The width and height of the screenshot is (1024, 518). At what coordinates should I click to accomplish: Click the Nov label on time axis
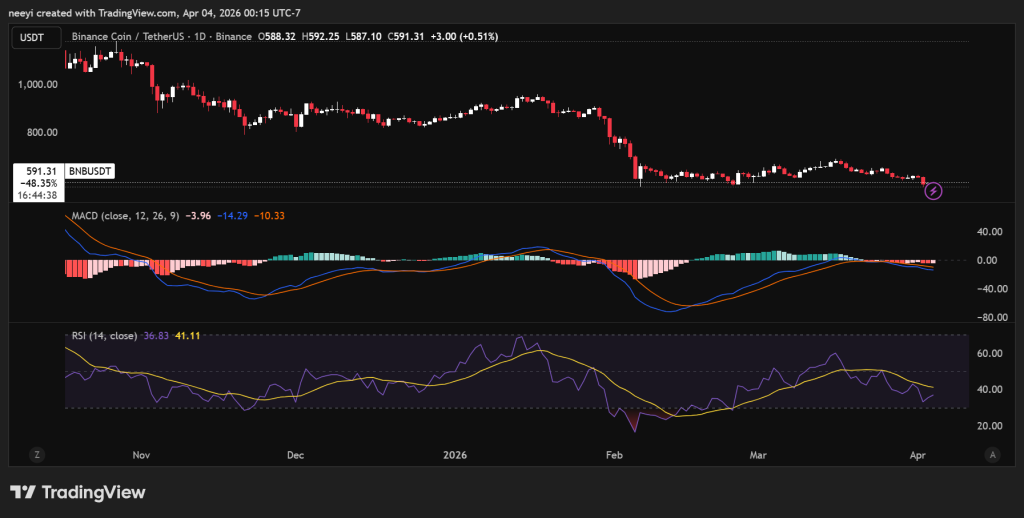pyautogui.click(x=140, y=454)
